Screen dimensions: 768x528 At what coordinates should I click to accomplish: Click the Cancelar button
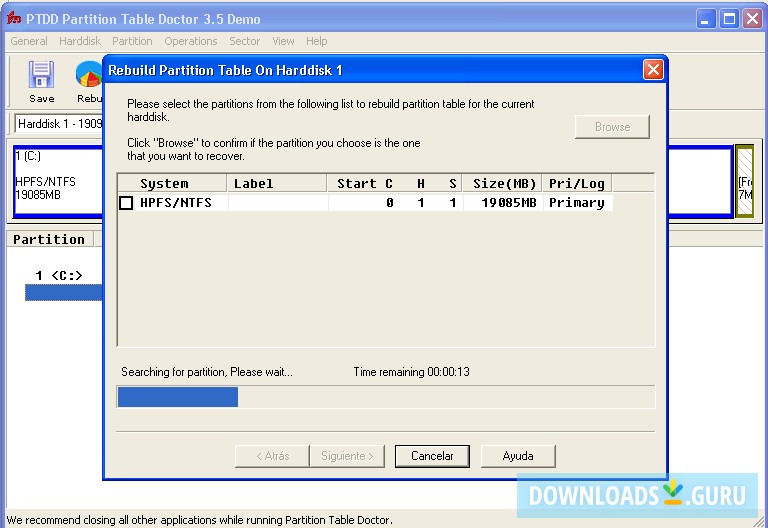click(432, 456)
